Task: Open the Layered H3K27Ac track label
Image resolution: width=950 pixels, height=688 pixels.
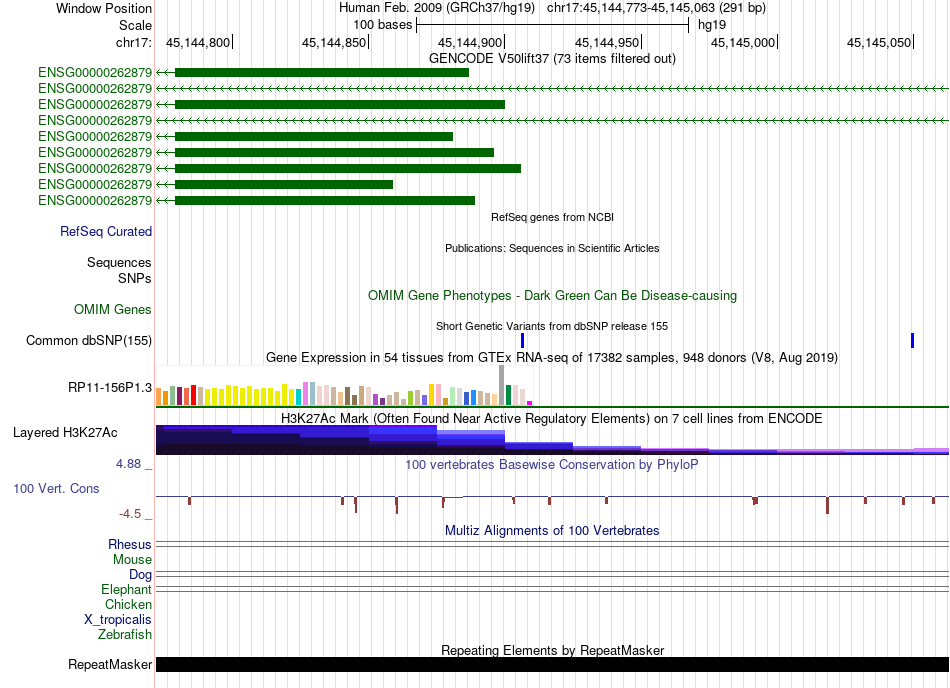Action: (65, 432)
